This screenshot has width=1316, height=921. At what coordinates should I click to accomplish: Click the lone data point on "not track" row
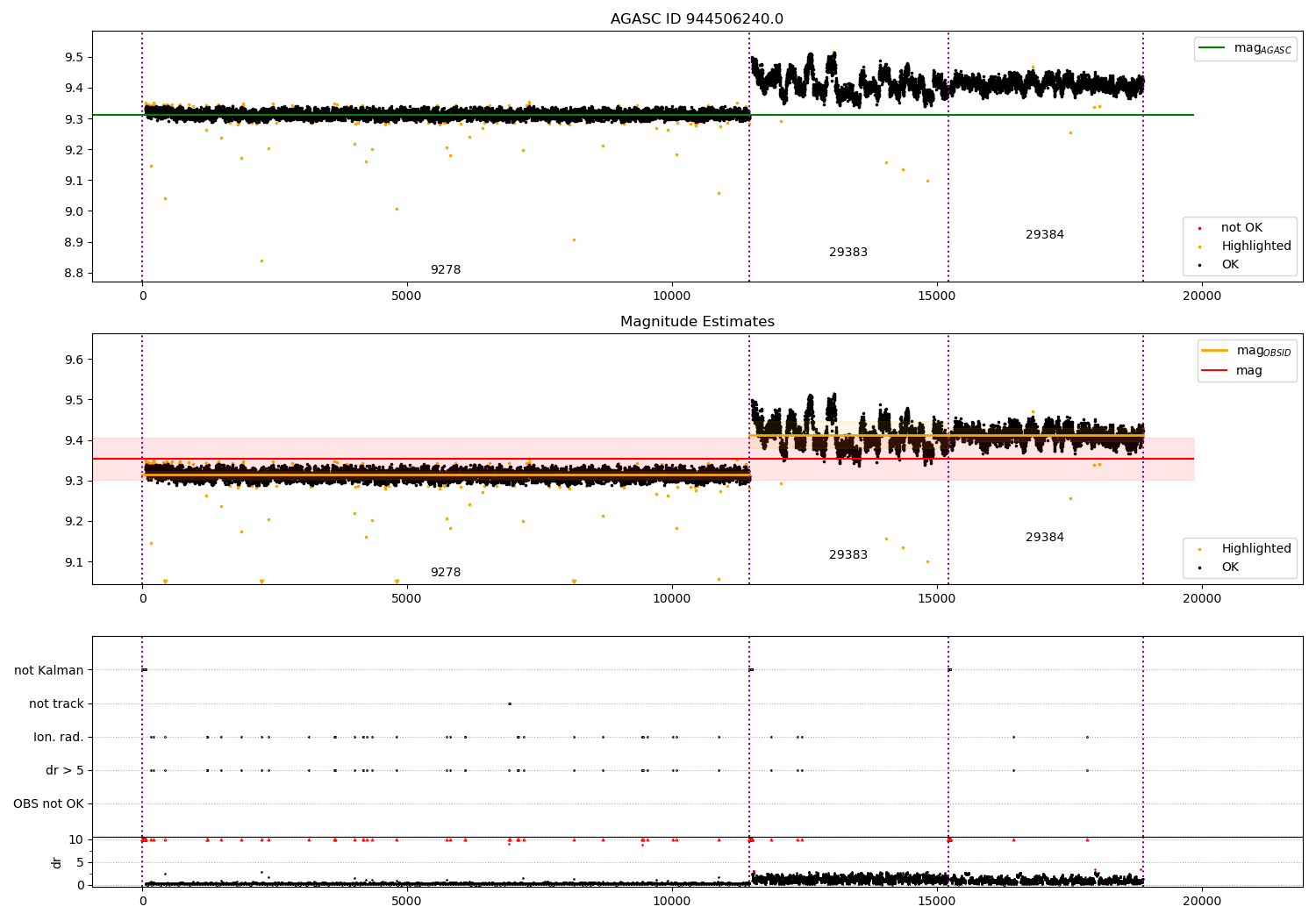[x=509, y=703]
